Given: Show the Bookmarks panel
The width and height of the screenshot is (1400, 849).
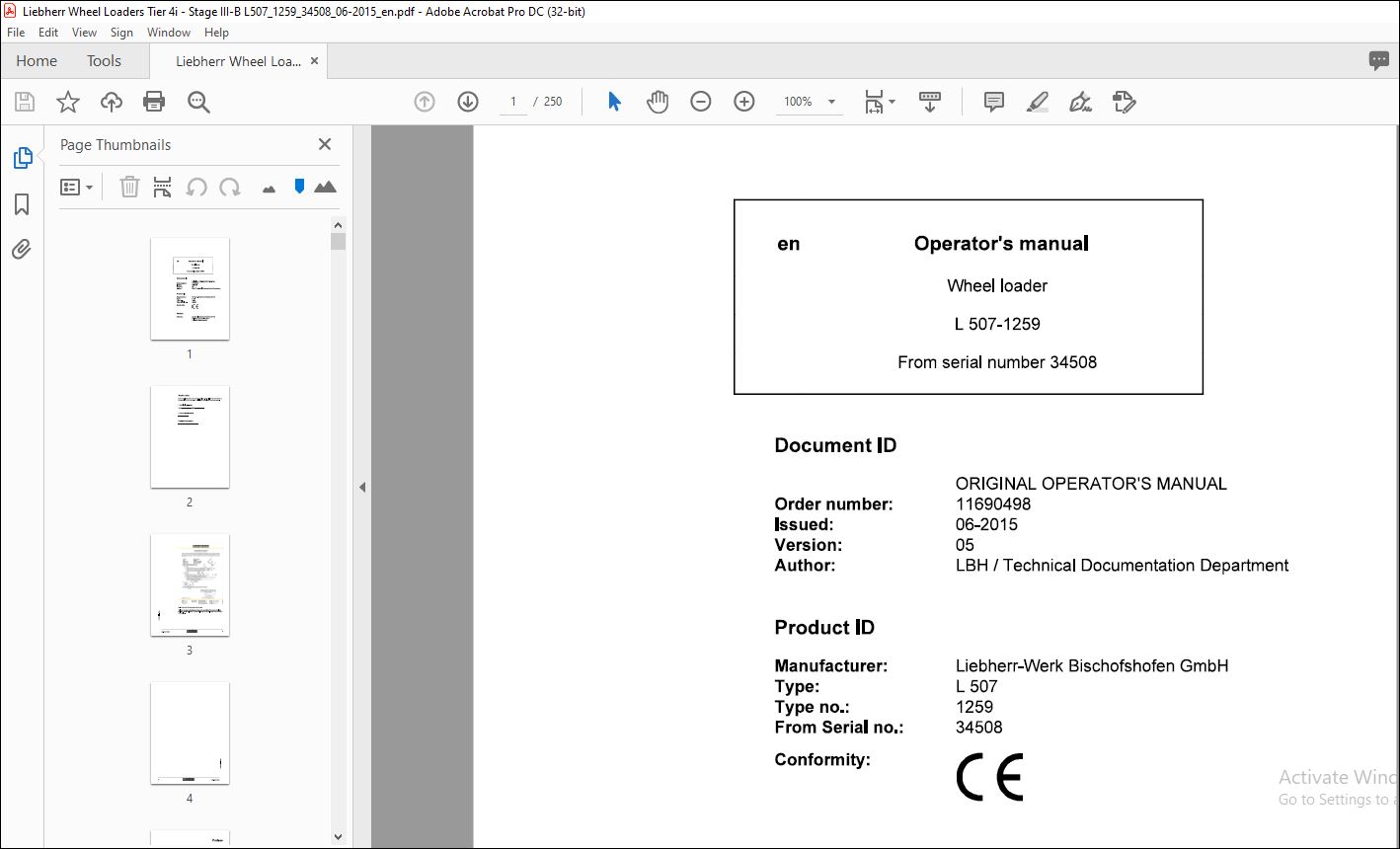Looking at the screenshot, I should pos(22,203).
